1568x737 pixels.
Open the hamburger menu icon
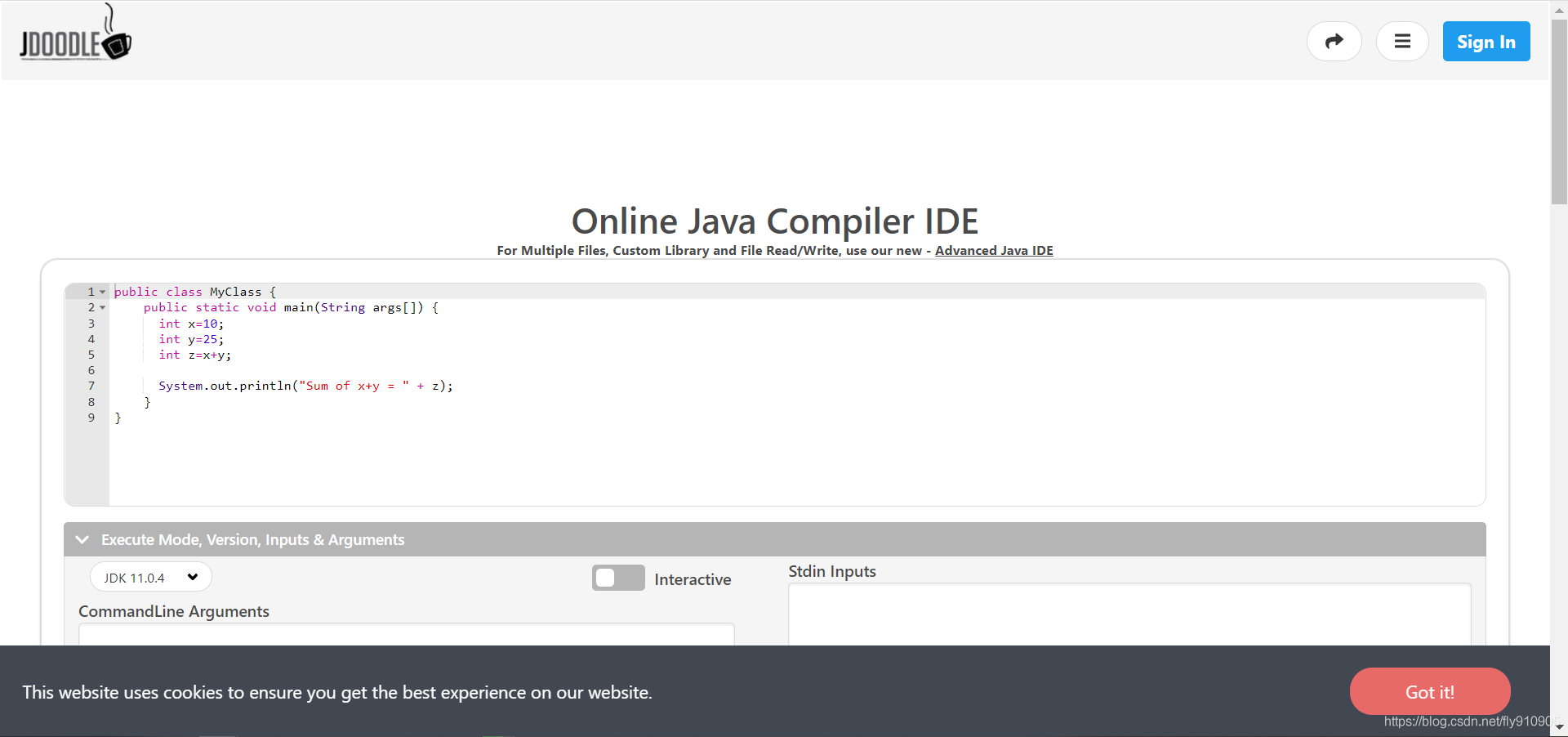1402,41
